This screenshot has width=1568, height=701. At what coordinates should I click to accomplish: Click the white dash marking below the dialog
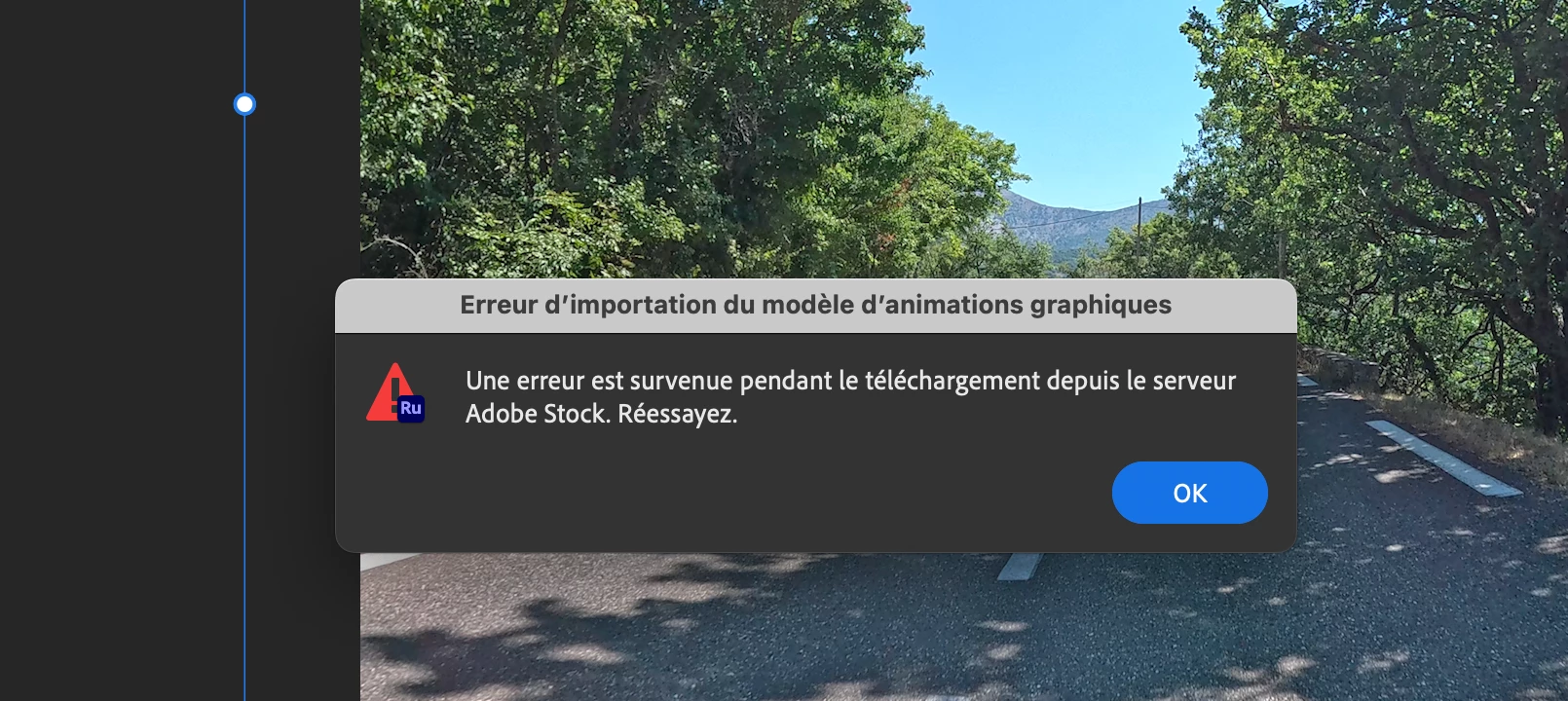pos(1020,566)
